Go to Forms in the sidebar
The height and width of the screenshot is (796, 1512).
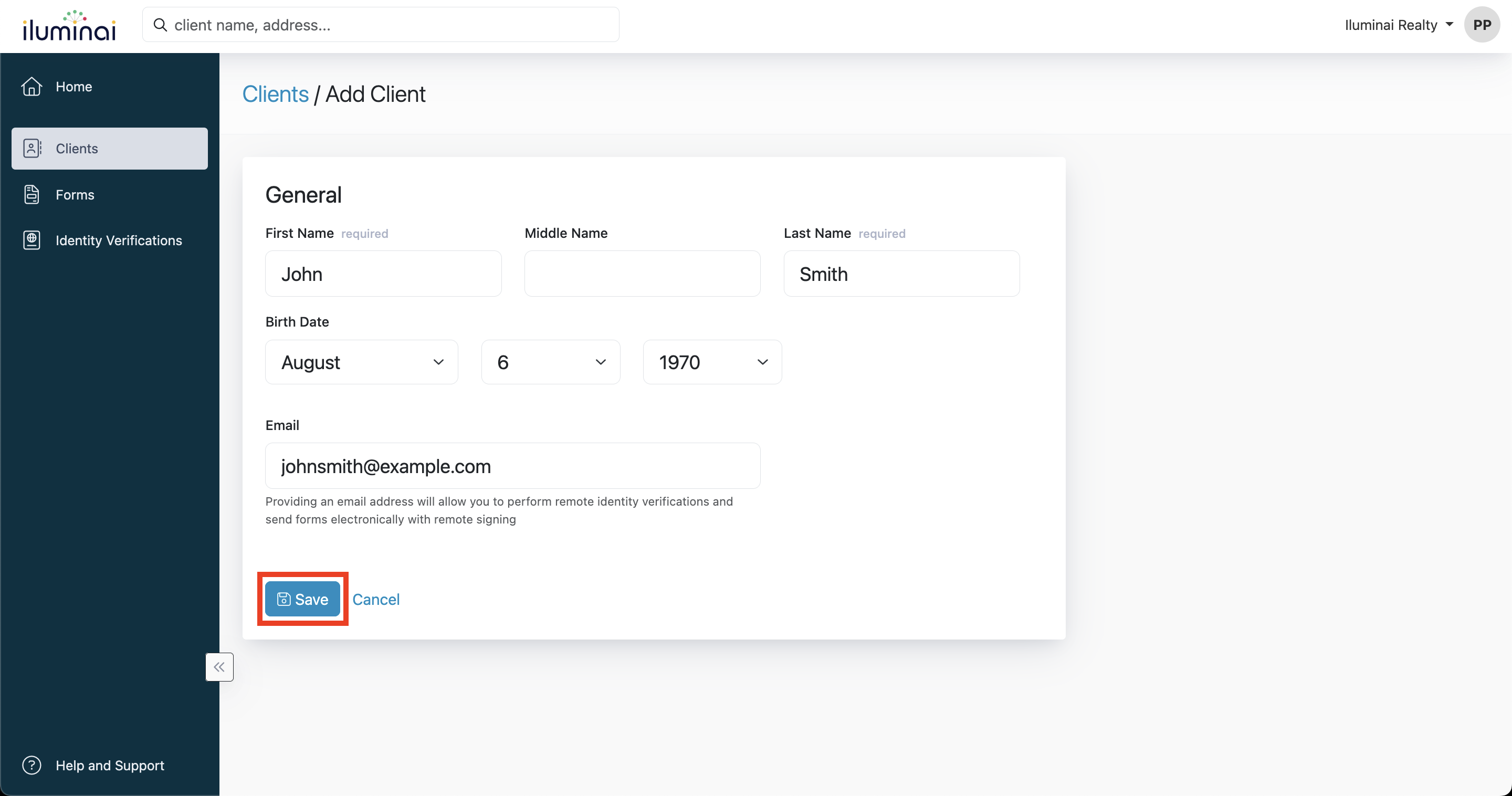coord(75,194)
